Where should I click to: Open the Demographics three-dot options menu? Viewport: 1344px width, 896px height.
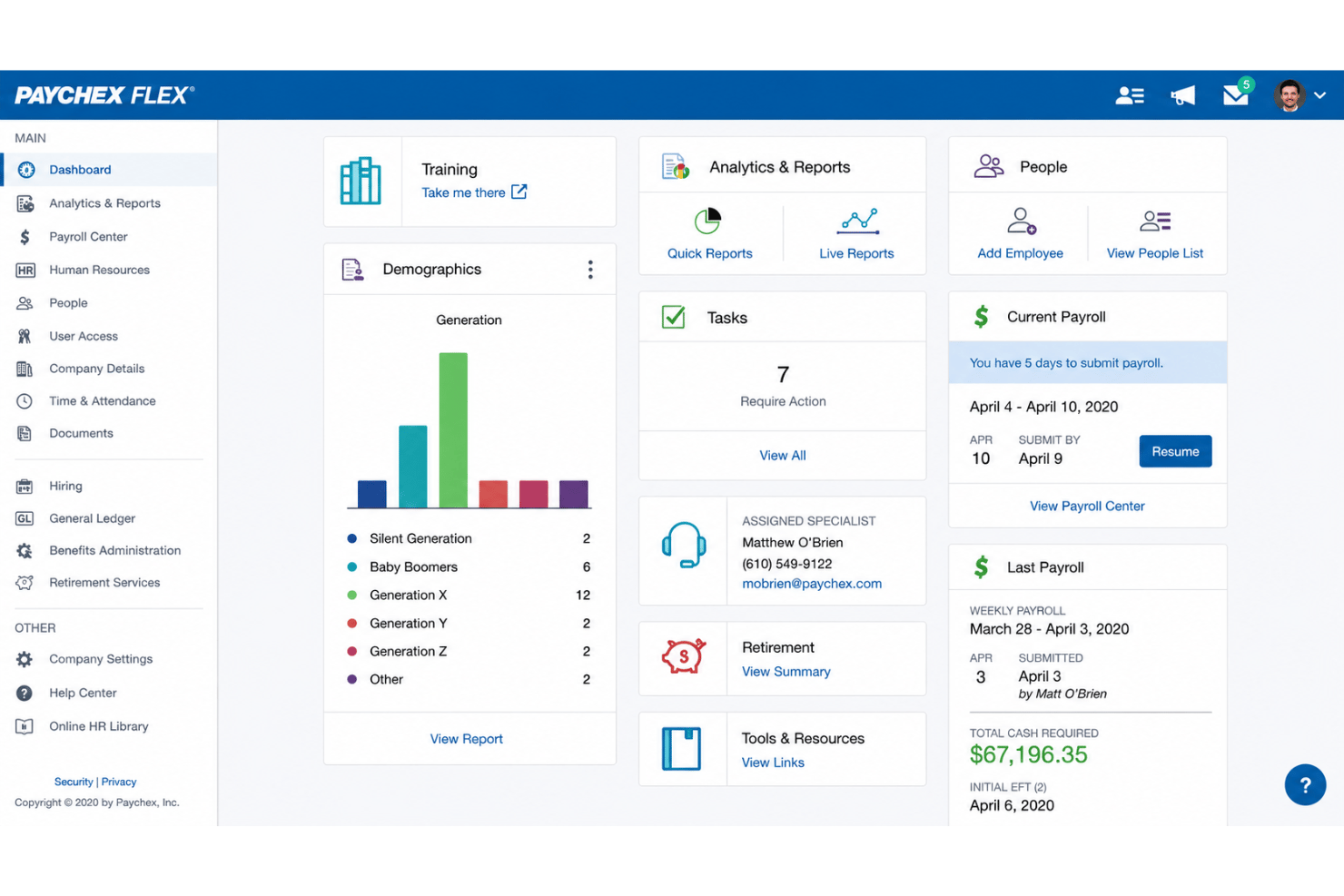(590, 270)
